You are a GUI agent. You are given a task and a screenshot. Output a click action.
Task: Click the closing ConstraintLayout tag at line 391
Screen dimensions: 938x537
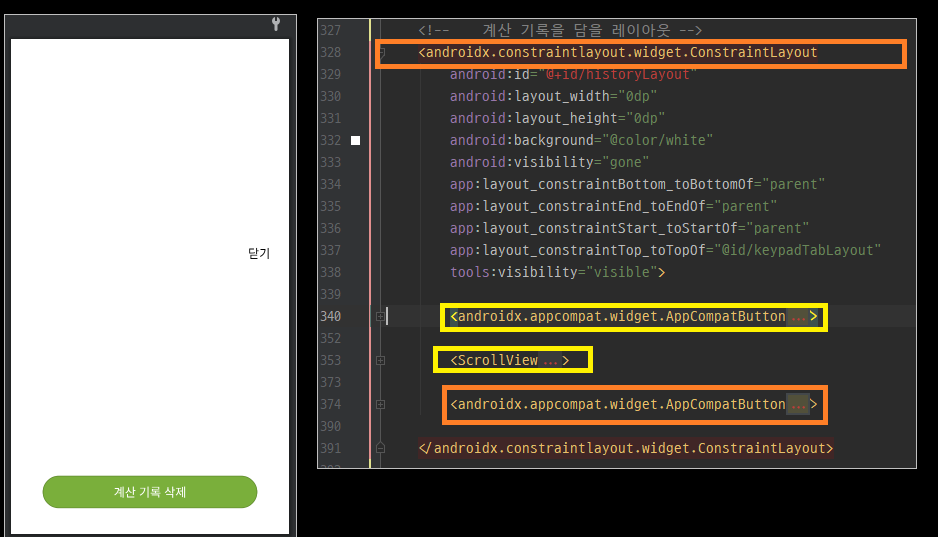click(626, 448)
